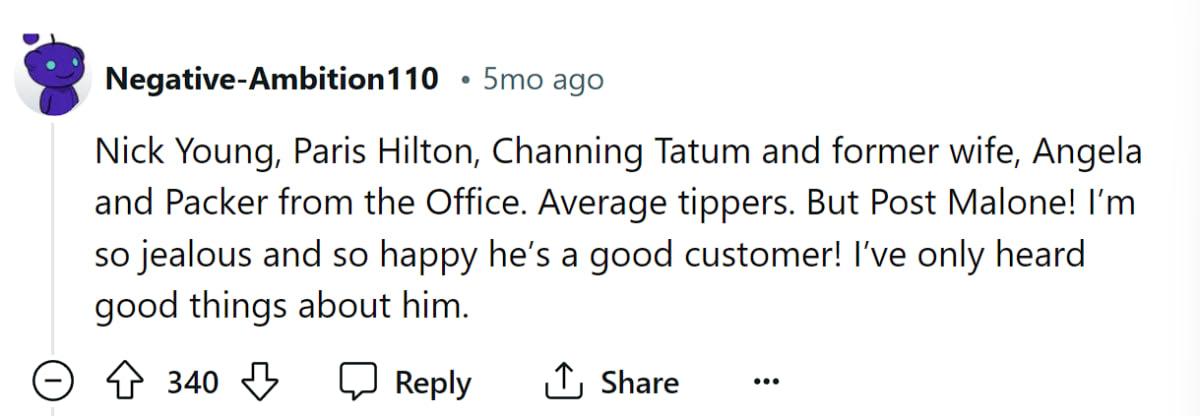Click the "5mo ago" timestamp
The width and height of the screenshot is (1200, 416).
pos(543,79)
